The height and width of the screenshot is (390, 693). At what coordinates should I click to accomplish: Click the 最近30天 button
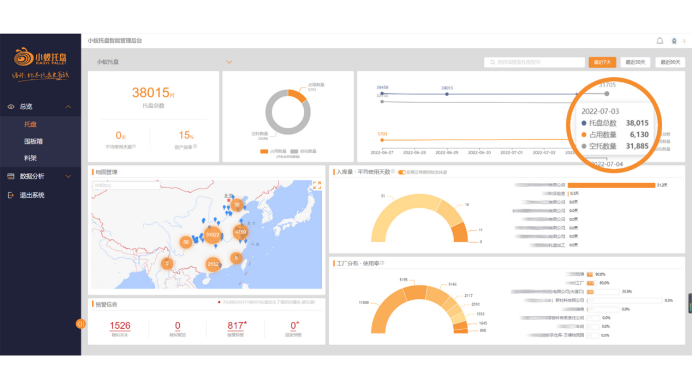tap(636, 62)
